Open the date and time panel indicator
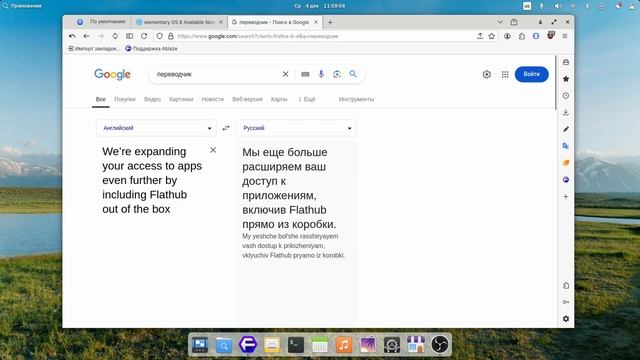The height and width of the screenshot is (360, 640). (320, 6)
